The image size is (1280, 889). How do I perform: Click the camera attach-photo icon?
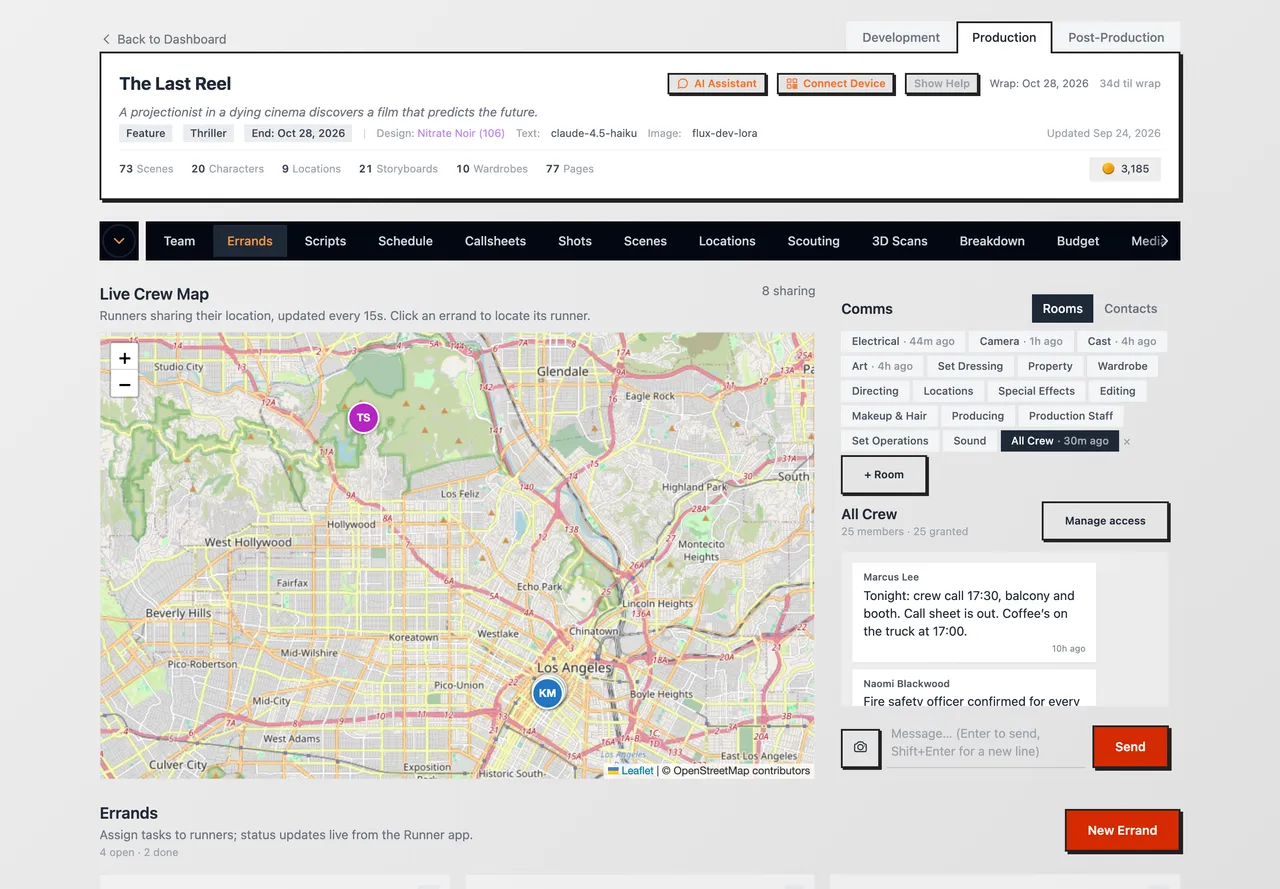tap(860, 747)
